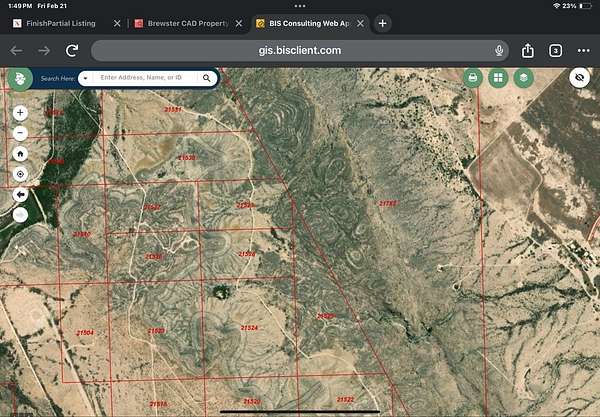Zoom in on the map
This screenshot has height=417, width=600.
coord(20,113)
